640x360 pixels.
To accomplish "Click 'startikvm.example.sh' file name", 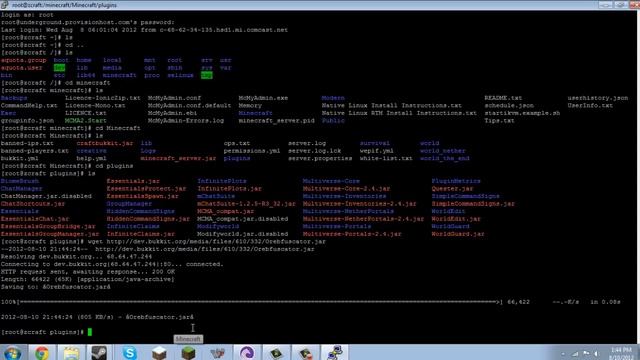I will 522,113.
